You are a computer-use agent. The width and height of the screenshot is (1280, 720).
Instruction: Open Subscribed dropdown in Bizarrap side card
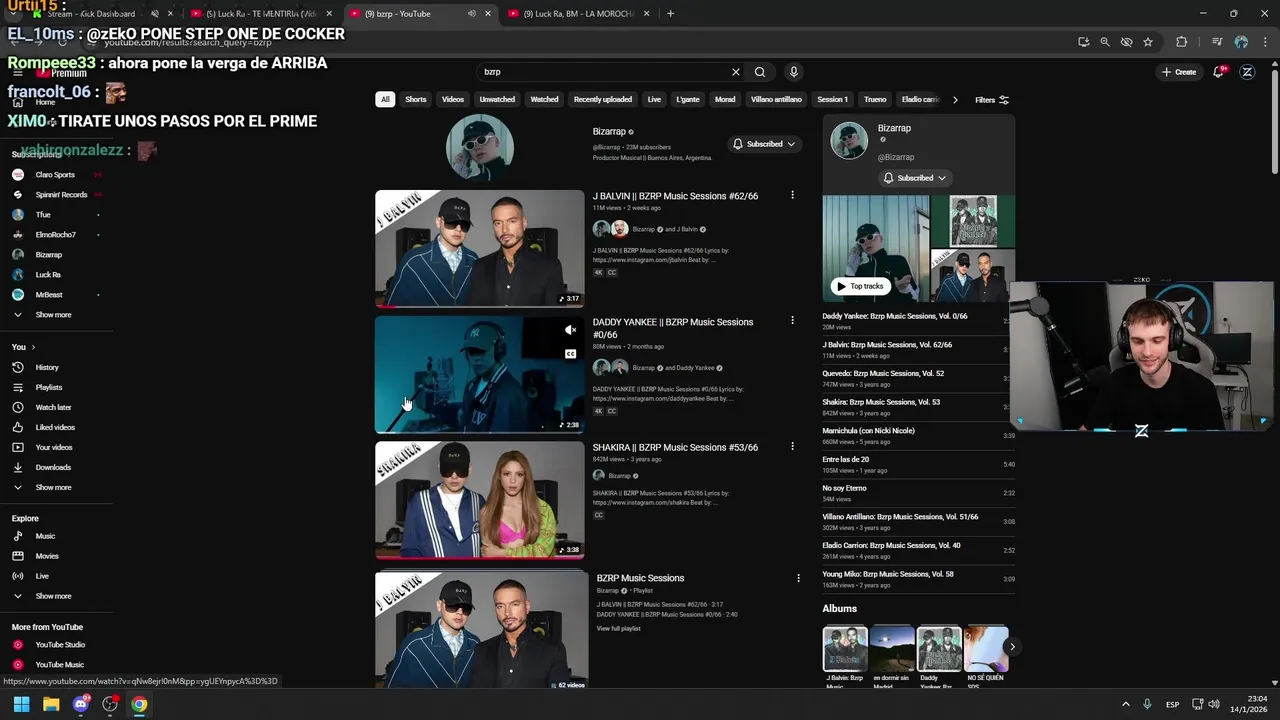click(x=915, y=178)
